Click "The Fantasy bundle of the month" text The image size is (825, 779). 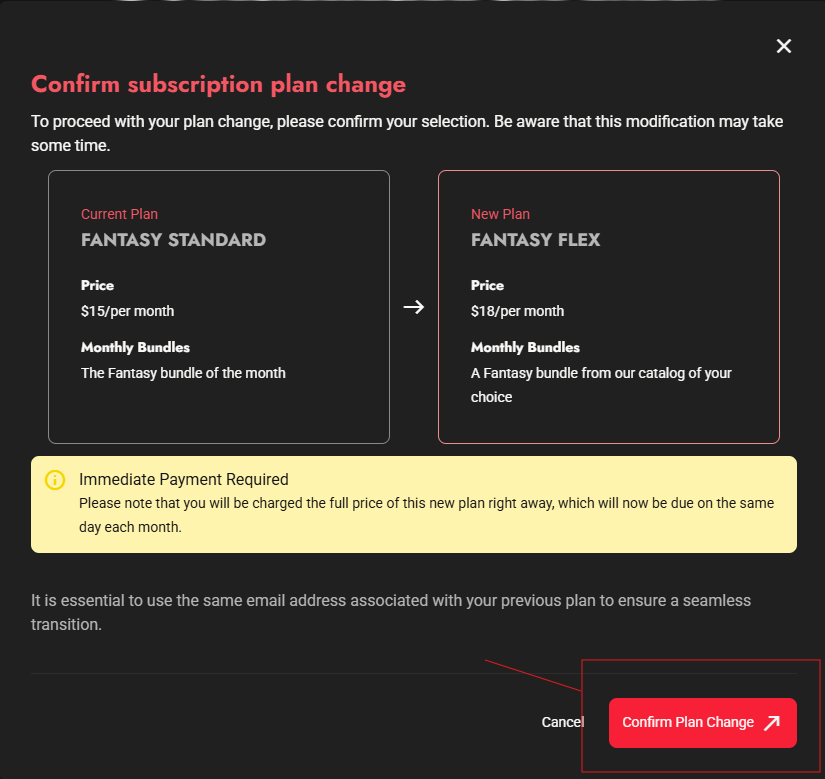click(183, 373)
